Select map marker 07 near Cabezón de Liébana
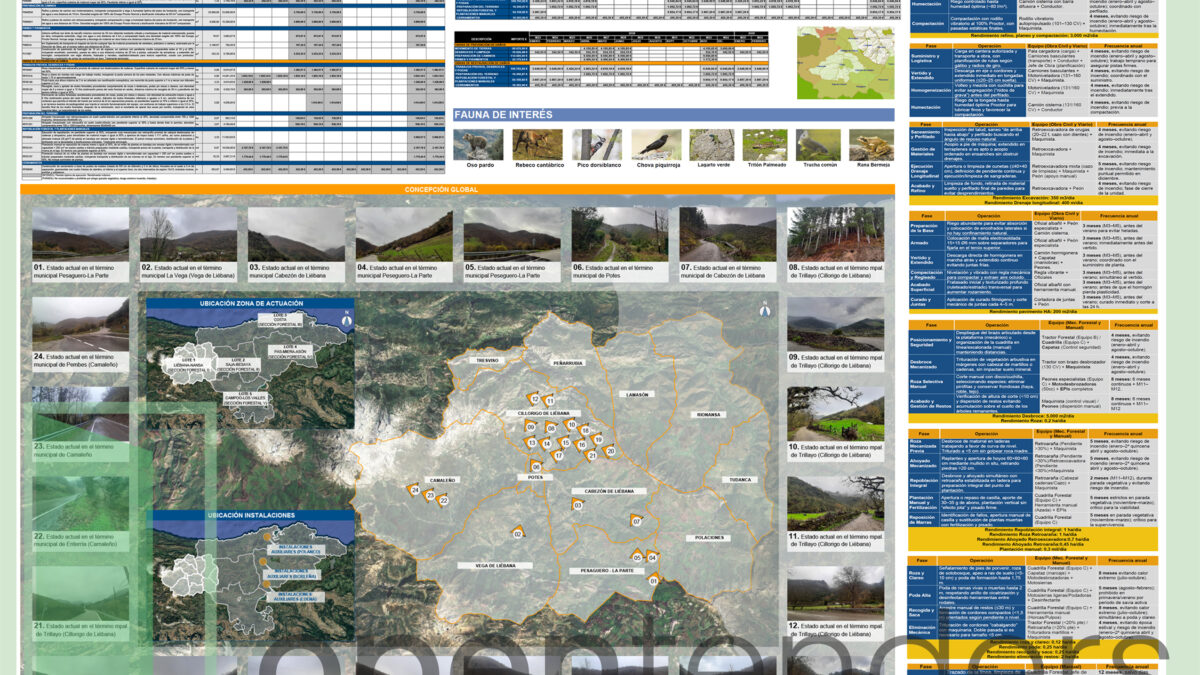Viewport: 1200px width, 675px height. (x=636, y=520)
